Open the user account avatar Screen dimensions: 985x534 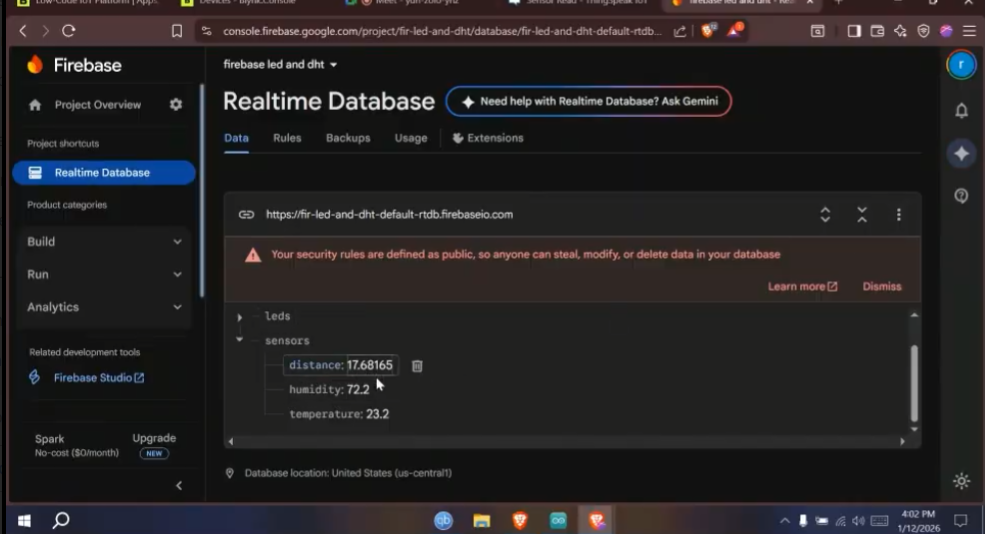tap(961, 65)
